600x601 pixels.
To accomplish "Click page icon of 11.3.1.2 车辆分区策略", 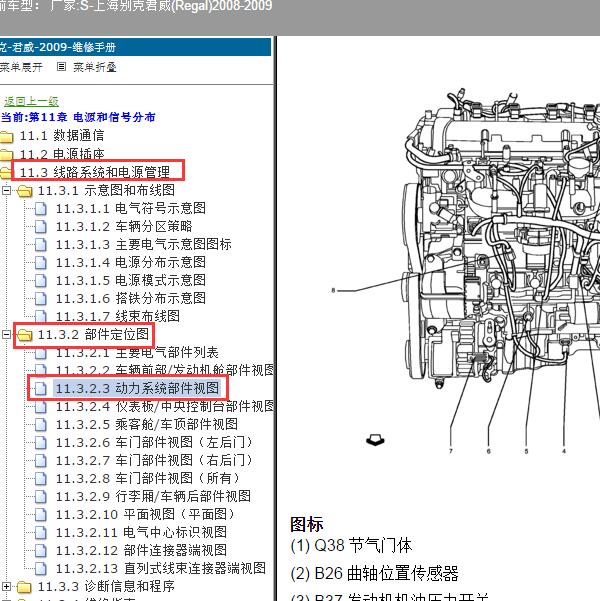I will click(41, 227).
